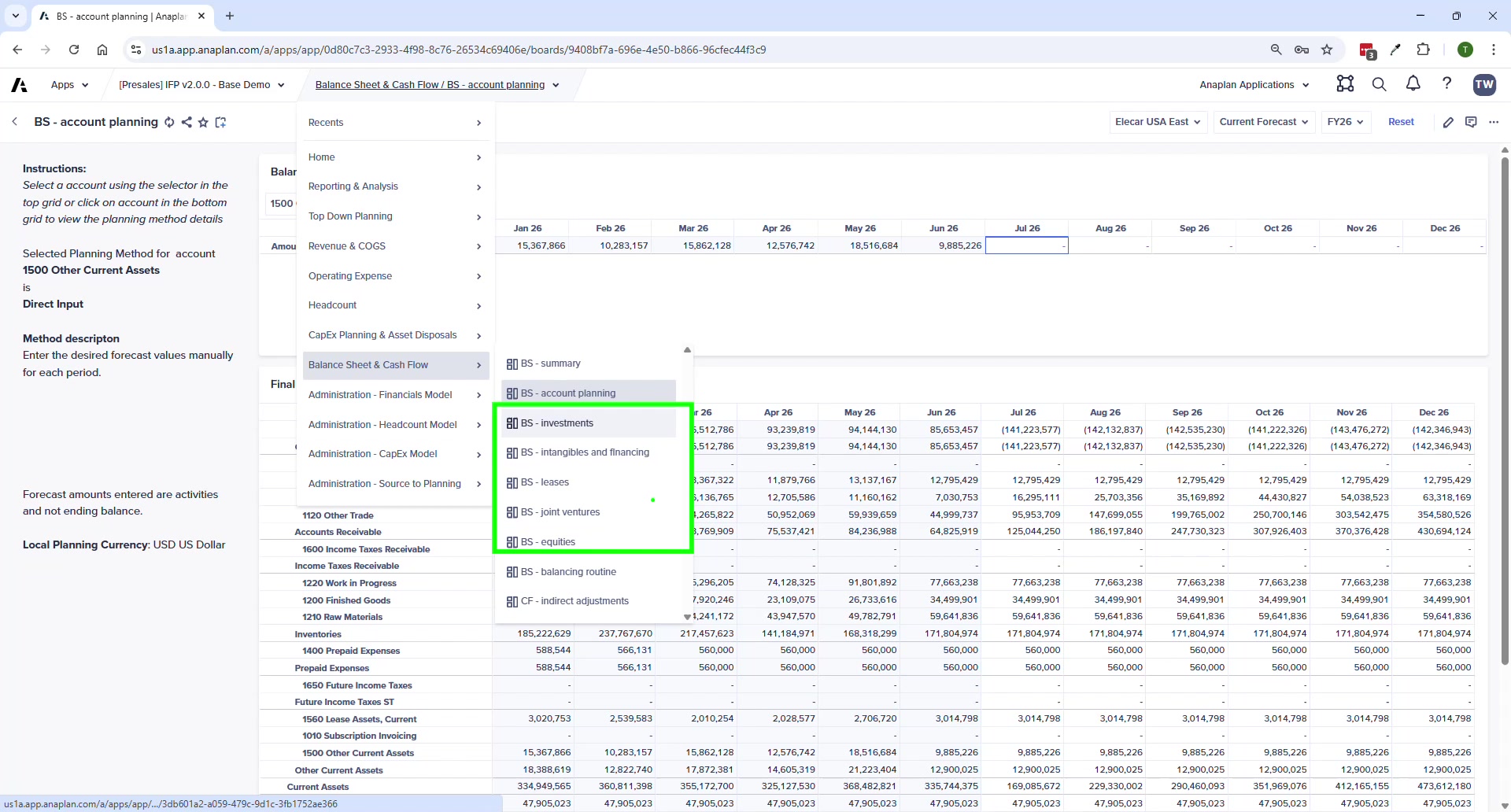
Task: Toggle the favorite star on the board
Action: point(203,122)
